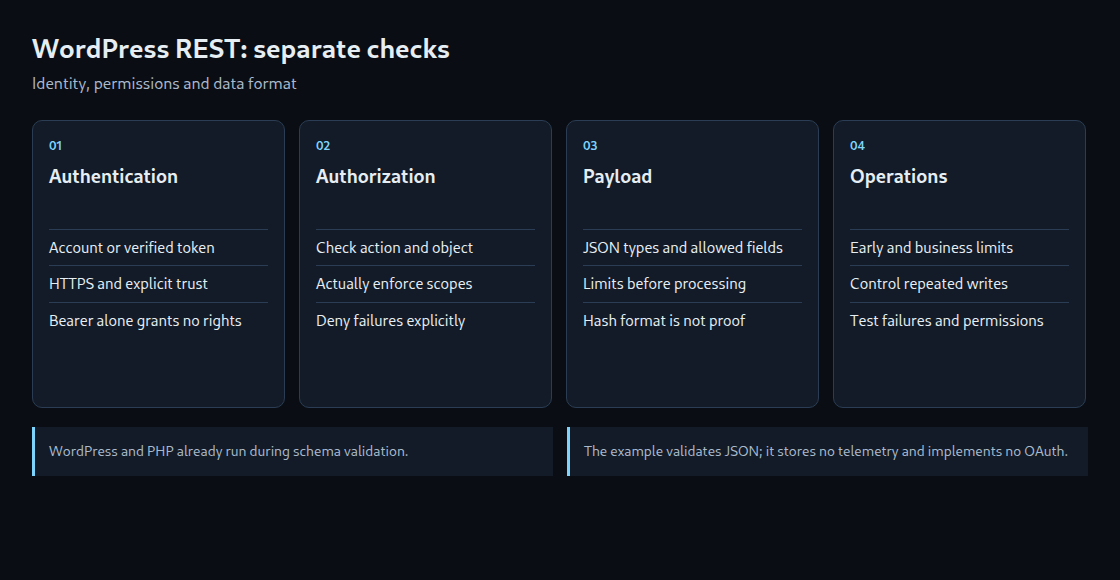
Task: Click the 'Payload' card heading
Action: tap(617, 176)
